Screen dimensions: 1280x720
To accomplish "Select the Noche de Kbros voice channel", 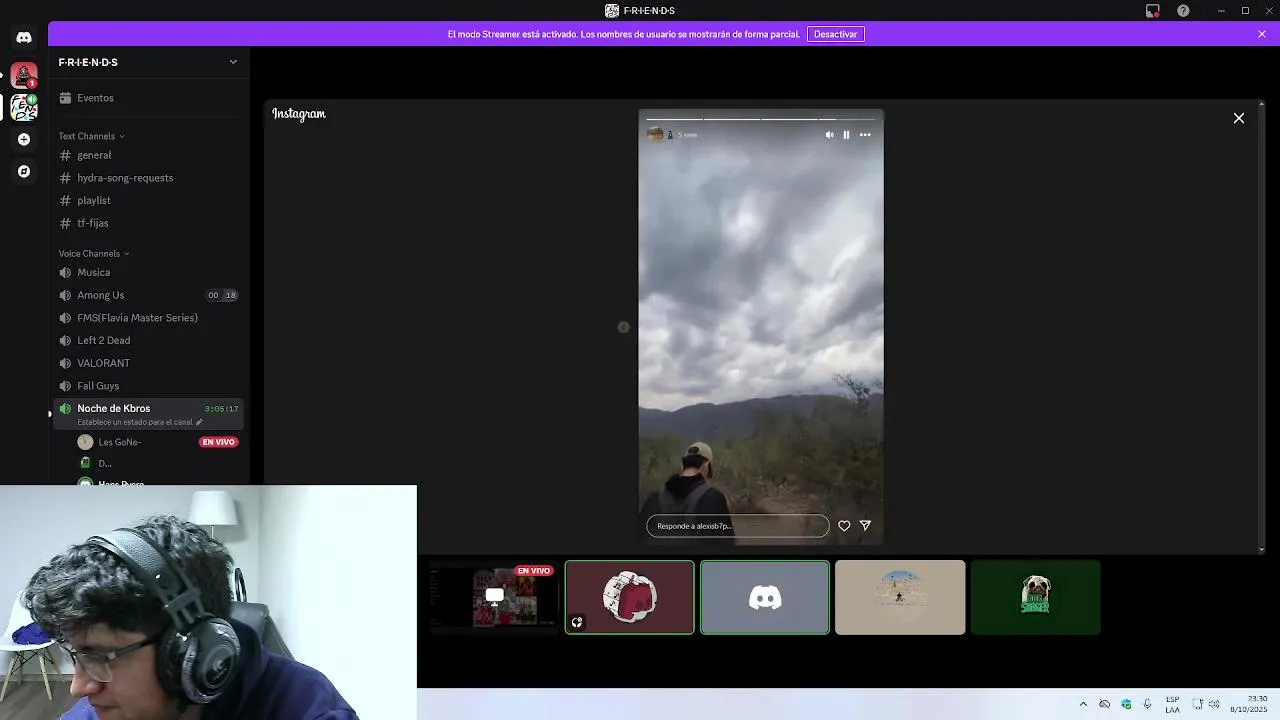I will click(148, 413).
